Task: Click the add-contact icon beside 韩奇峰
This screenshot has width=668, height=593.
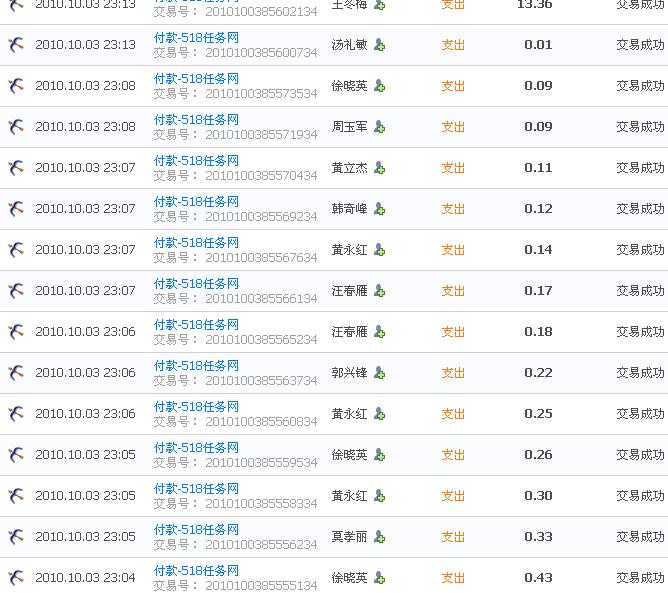Action: tap(380, 209)
